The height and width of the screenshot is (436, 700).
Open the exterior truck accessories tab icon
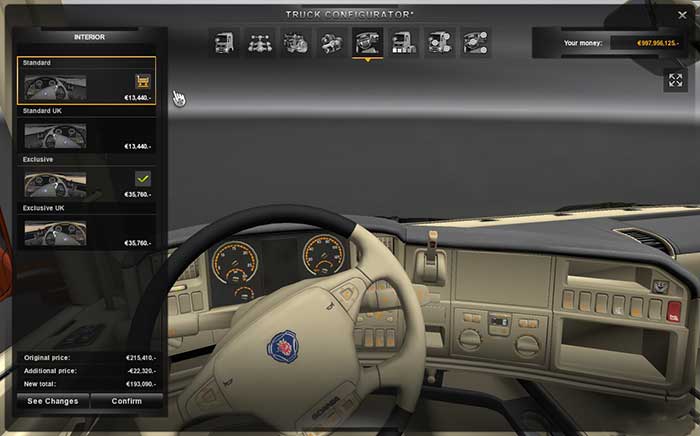pyautogui.click(x=439, y=43)
